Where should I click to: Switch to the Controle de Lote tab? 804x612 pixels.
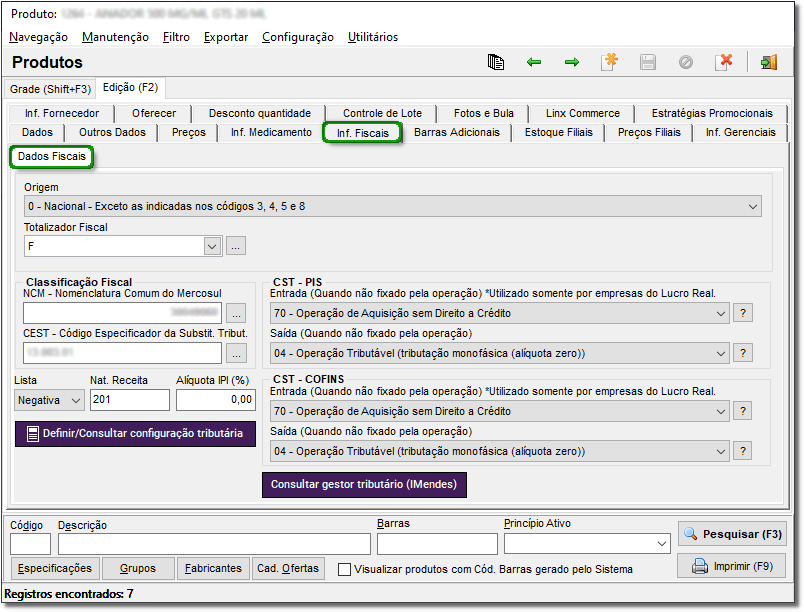click(x=382, y=113)
